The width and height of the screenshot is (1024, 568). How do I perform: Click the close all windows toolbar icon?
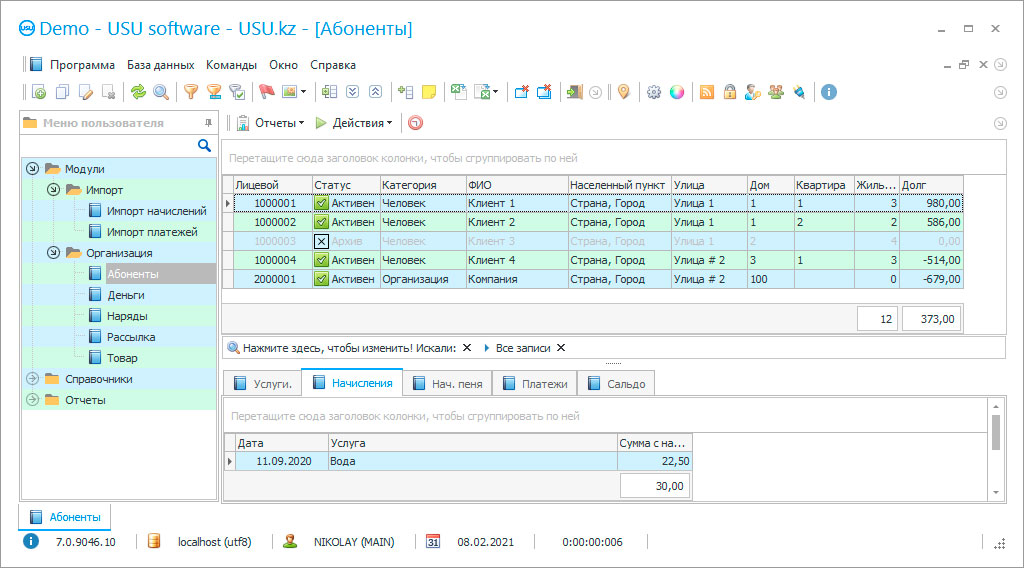544,92
